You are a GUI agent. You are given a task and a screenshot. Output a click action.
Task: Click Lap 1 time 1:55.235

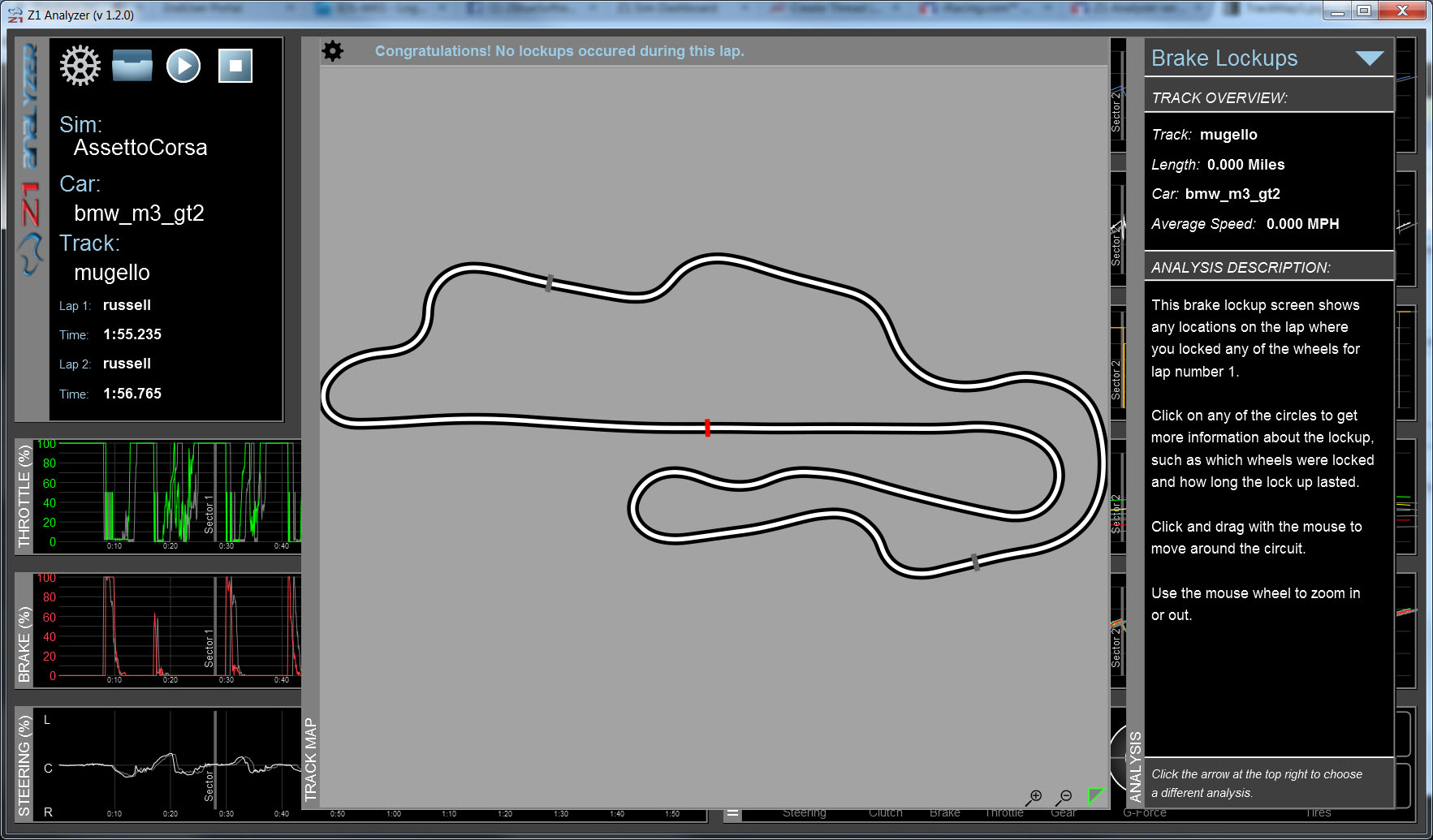(x=132, y=334)
